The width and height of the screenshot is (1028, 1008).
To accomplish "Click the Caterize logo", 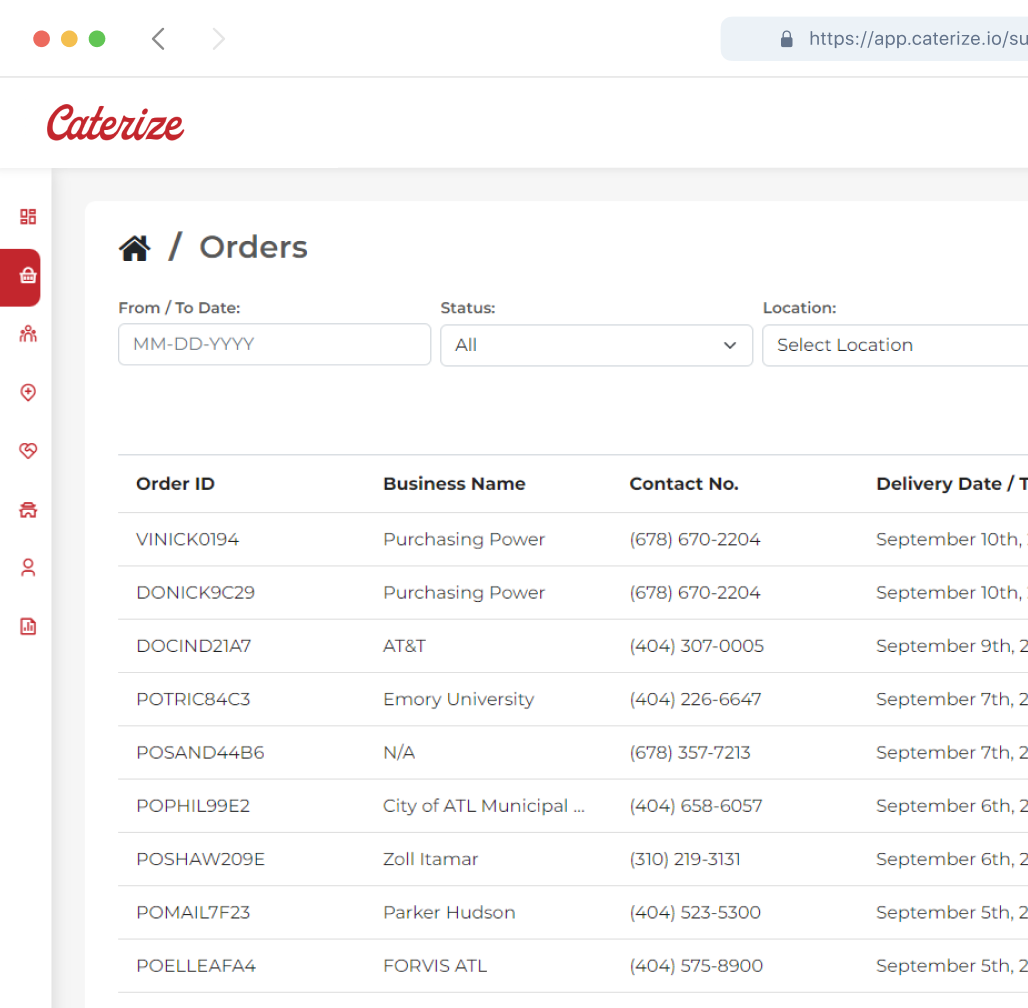I will tap(115, 123).
